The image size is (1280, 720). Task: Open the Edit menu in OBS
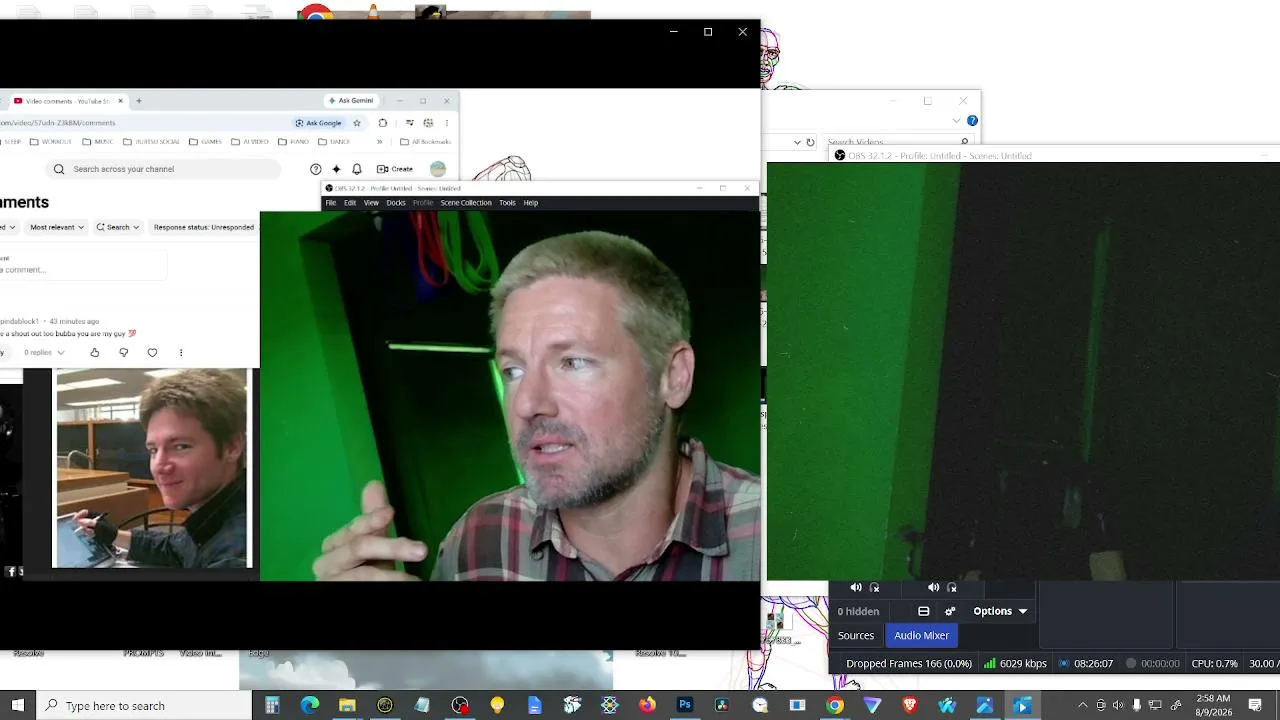tap(350, 203)
